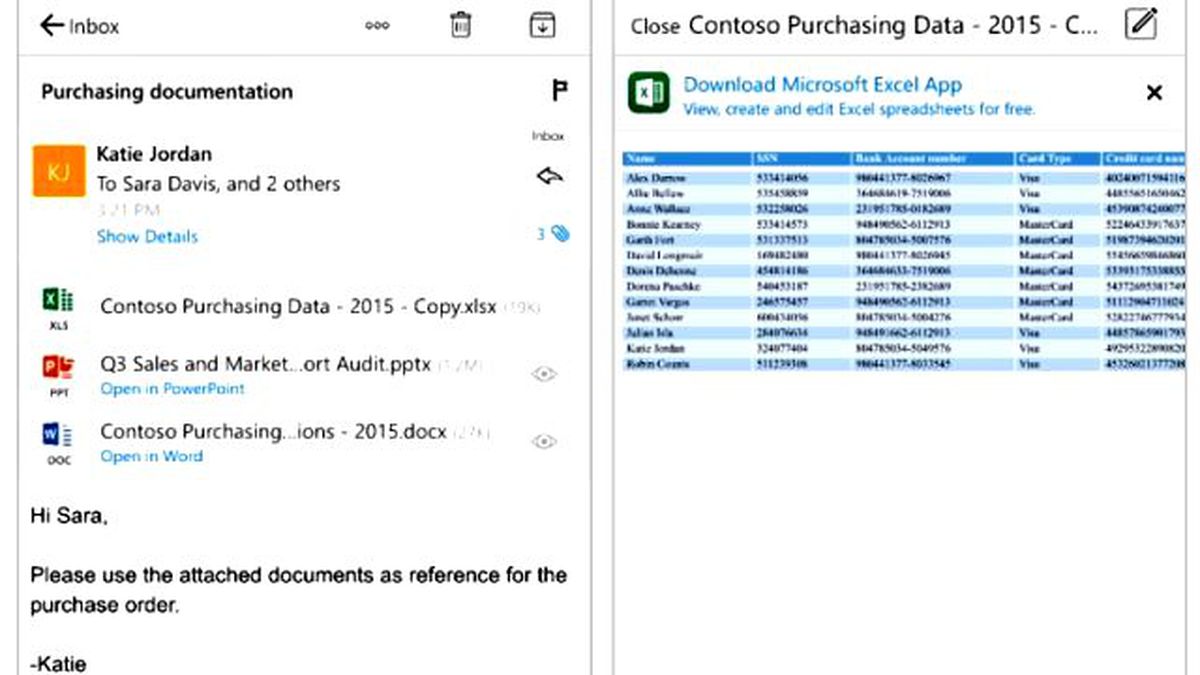Preview the Q3 Sales pptx via eye icon

coord(544,374)
